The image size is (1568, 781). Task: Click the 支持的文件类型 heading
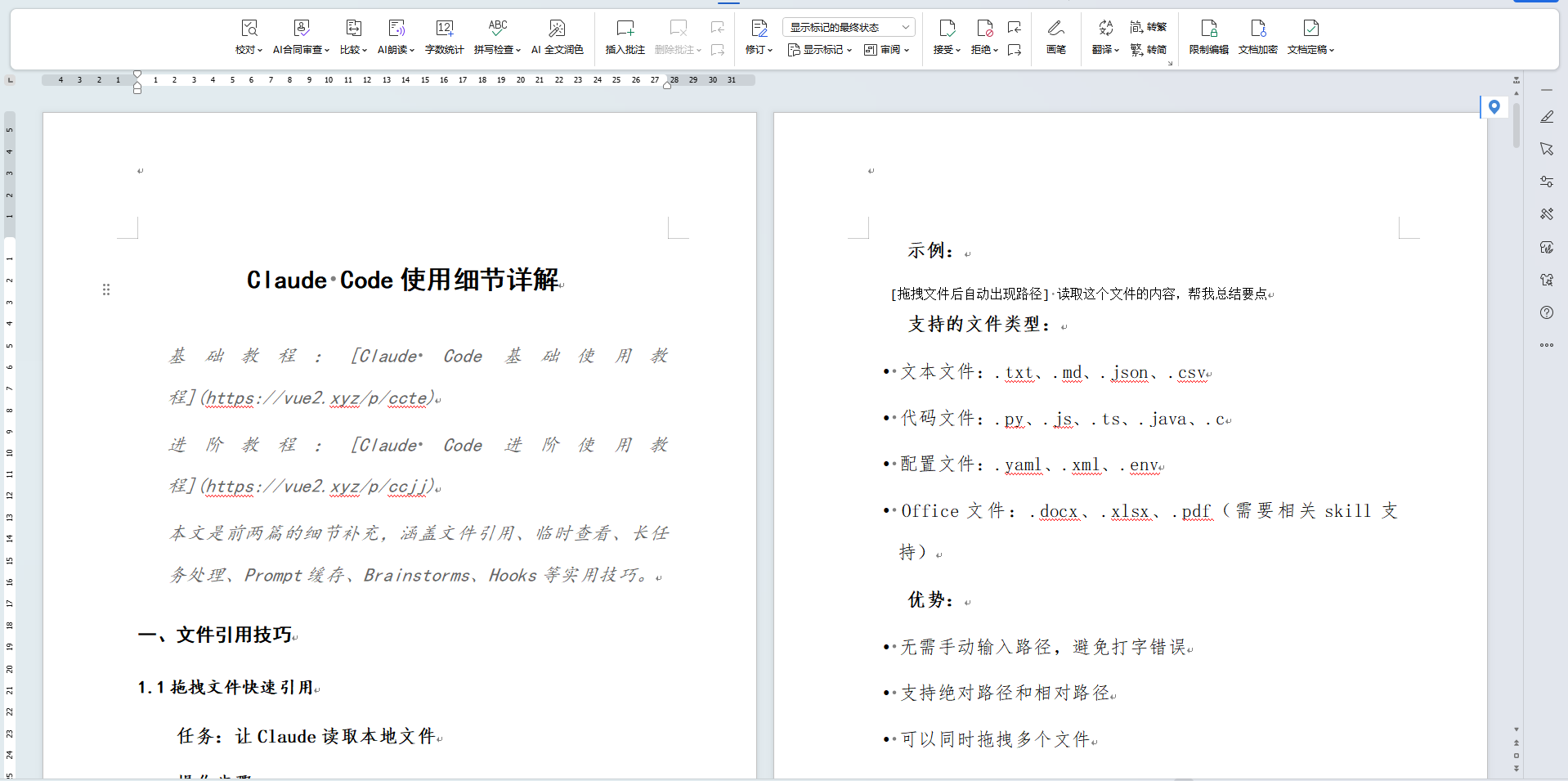pos(979,324)
